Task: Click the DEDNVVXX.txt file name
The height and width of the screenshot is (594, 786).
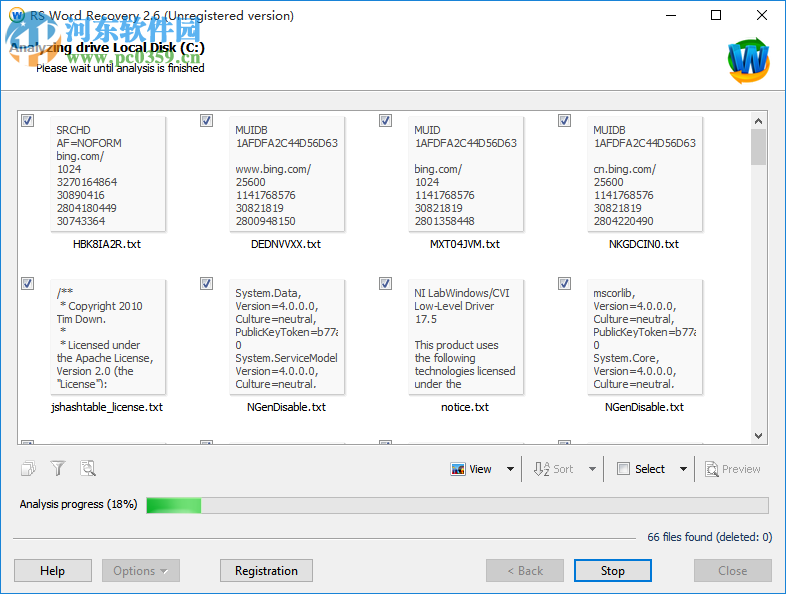Action: [286, 244]
